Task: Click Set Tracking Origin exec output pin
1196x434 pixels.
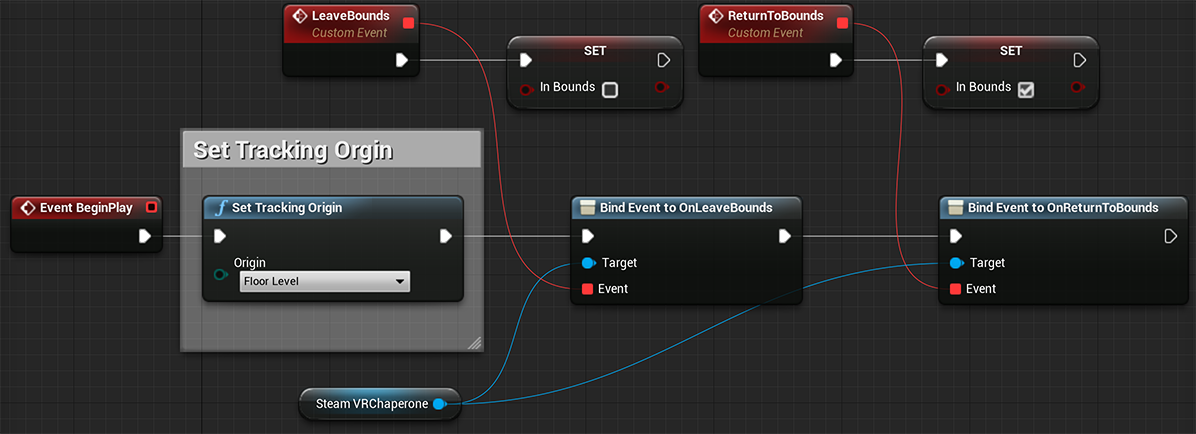Action: click(446, 236)
